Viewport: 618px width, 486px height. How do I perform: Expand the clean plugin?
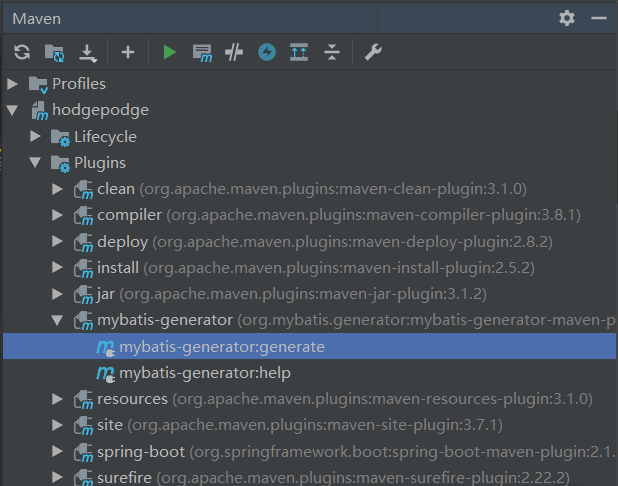click(58, 189)
